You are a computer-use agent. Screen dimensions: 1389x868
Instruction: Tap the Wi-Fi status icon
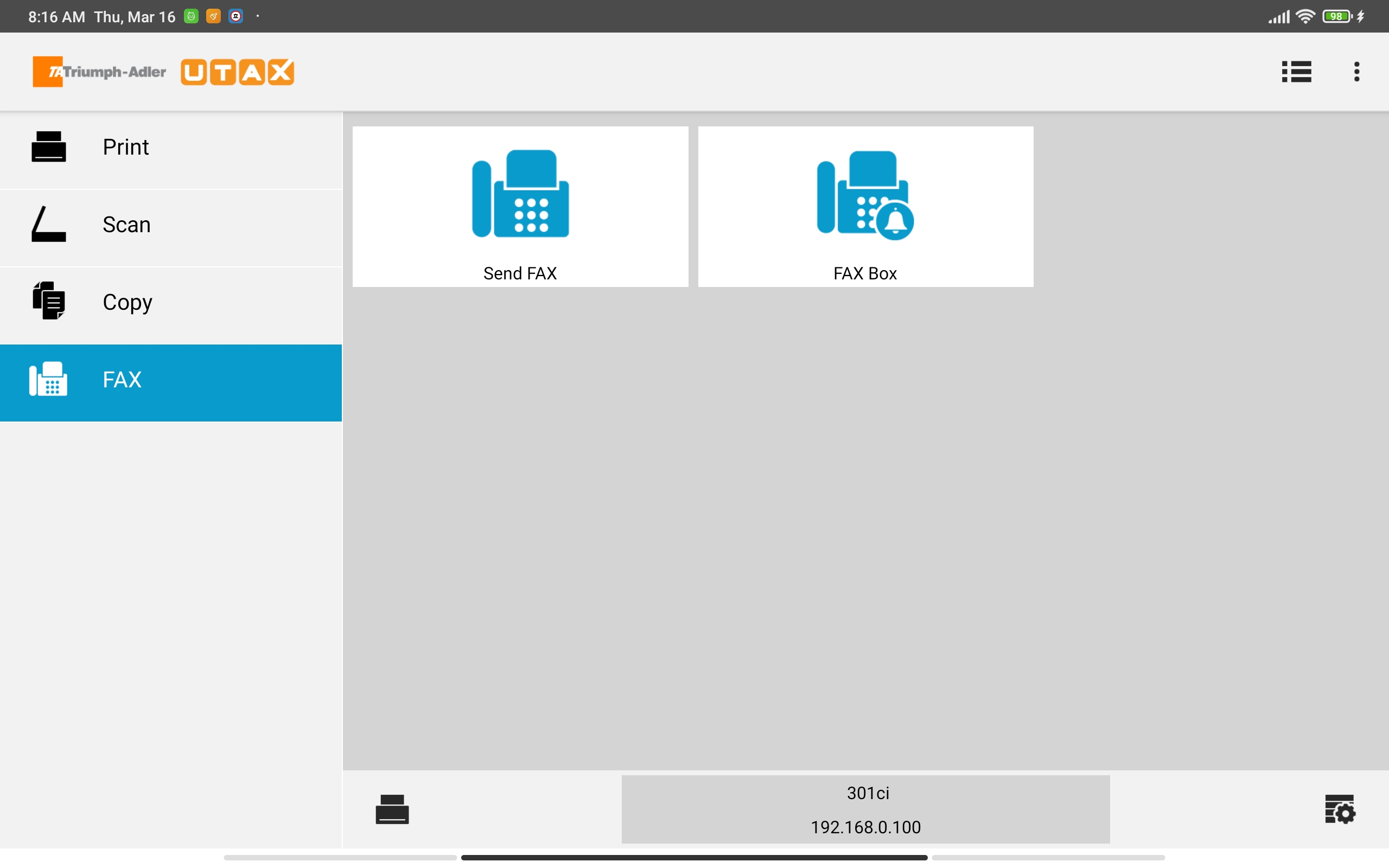[1305, 16]
